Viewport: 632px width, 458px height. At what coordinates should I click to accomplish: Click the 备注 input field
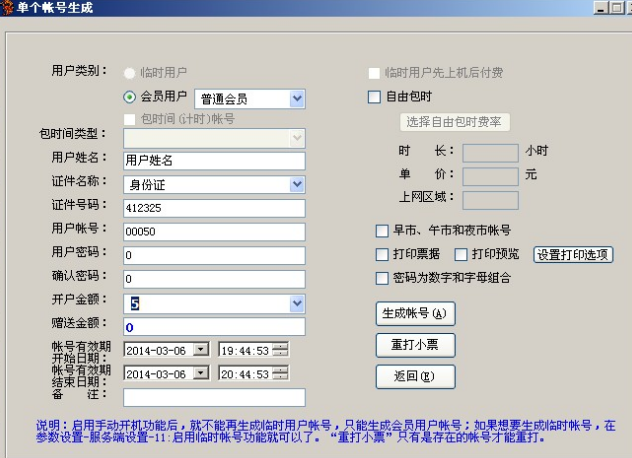click(x=214, y=398)
